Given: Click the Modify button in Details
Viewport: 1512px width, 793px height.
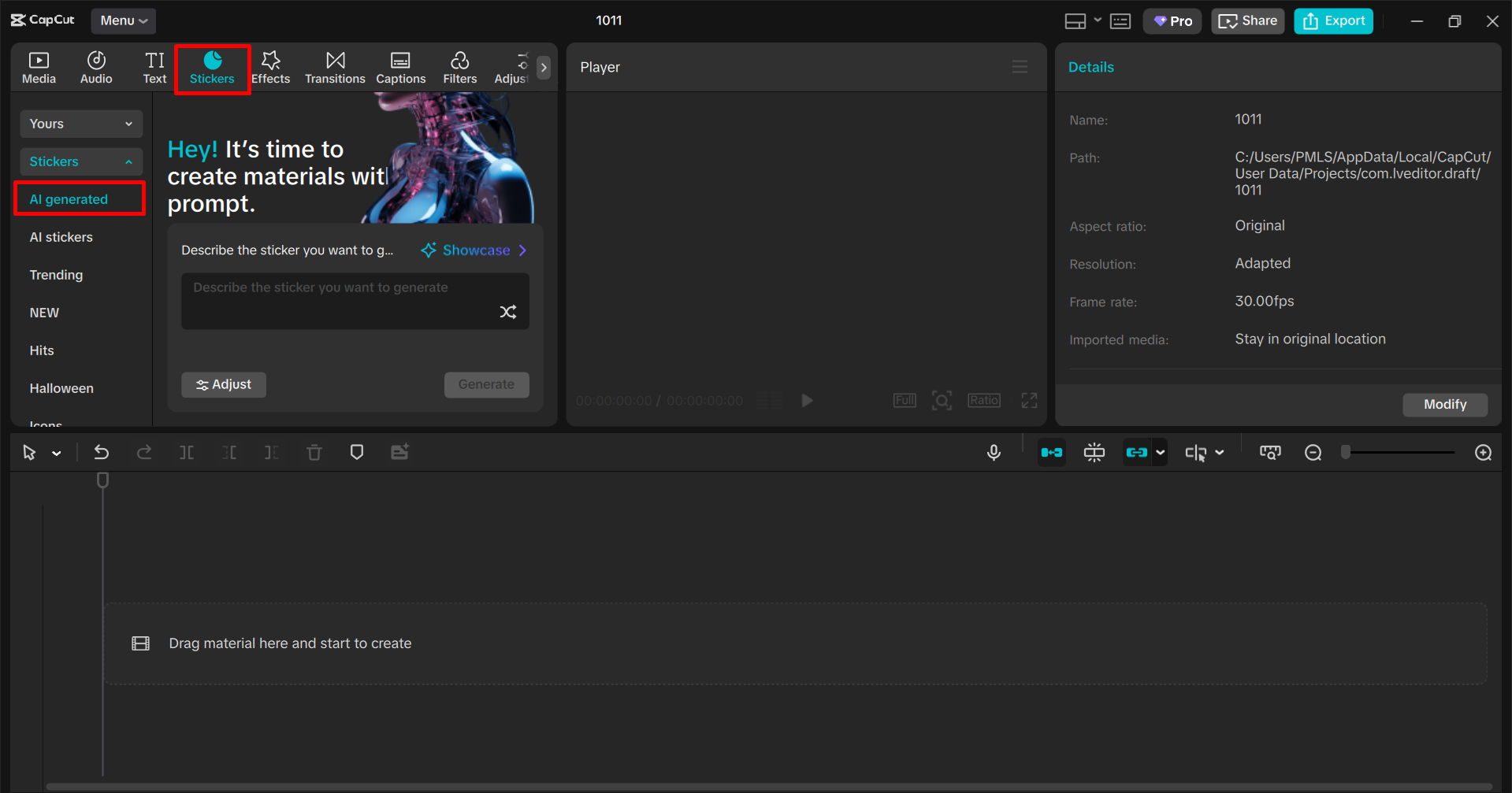Looking at the screenshot, I should [1445, 404].
